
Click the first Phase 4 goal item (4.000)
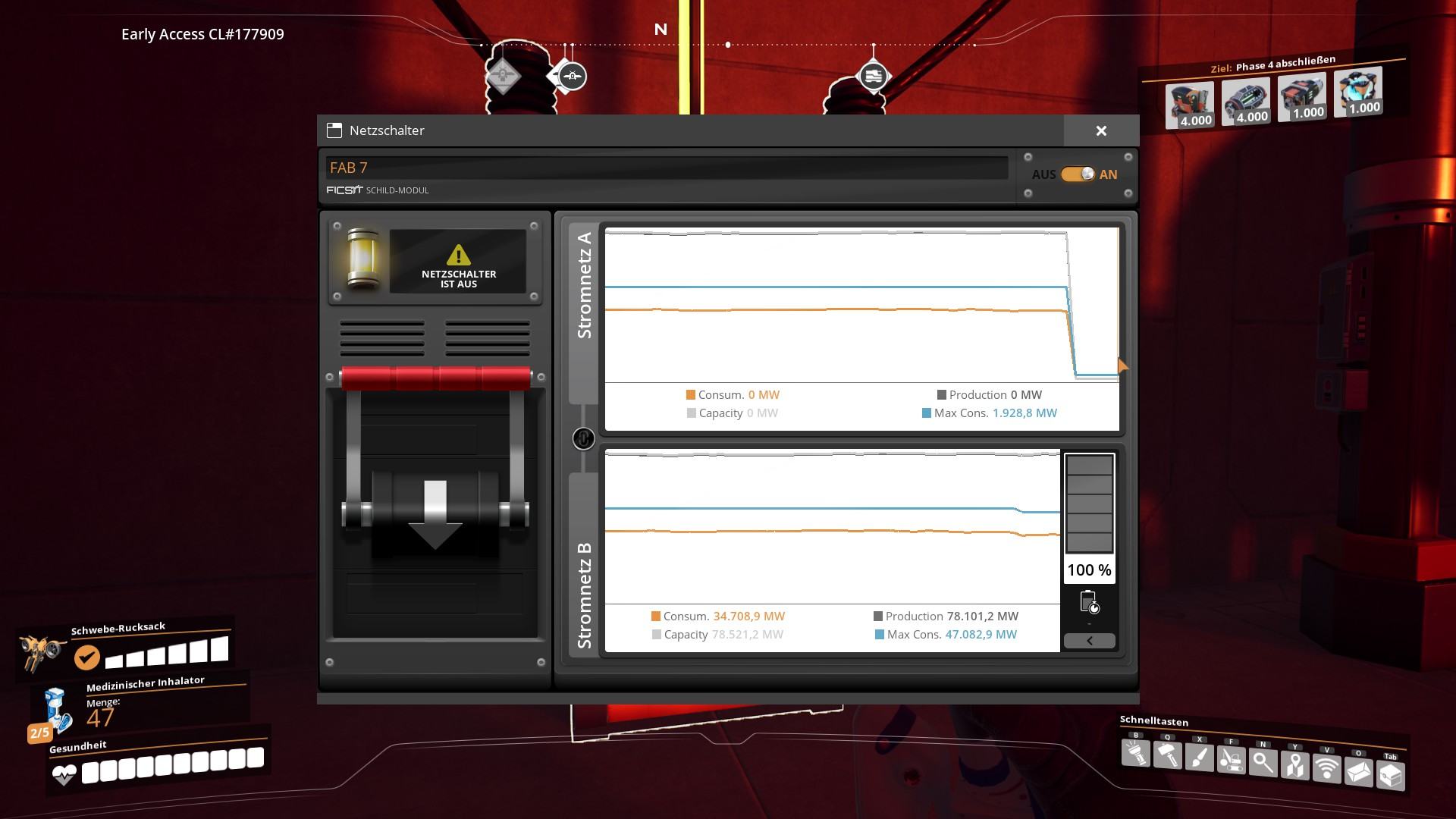click(1190, 105)
